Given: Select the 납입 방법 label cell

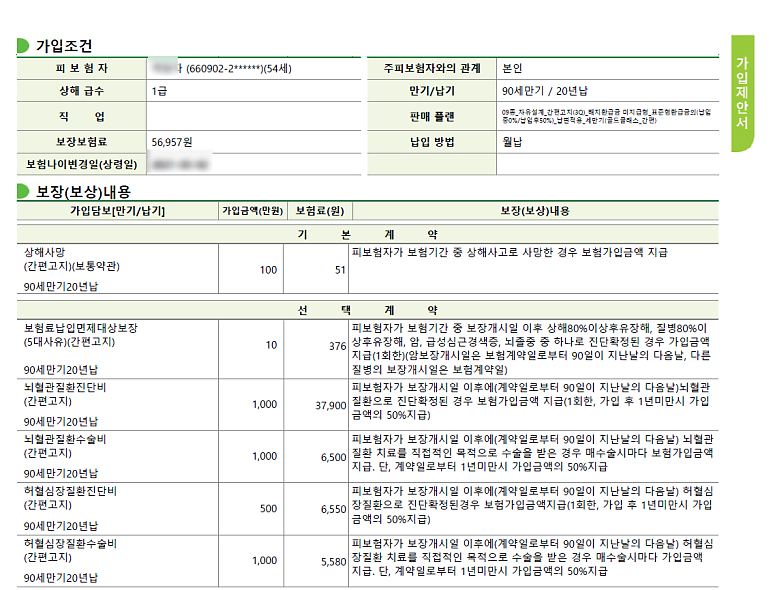Looking at the screenshot, I should coord(432,142).
